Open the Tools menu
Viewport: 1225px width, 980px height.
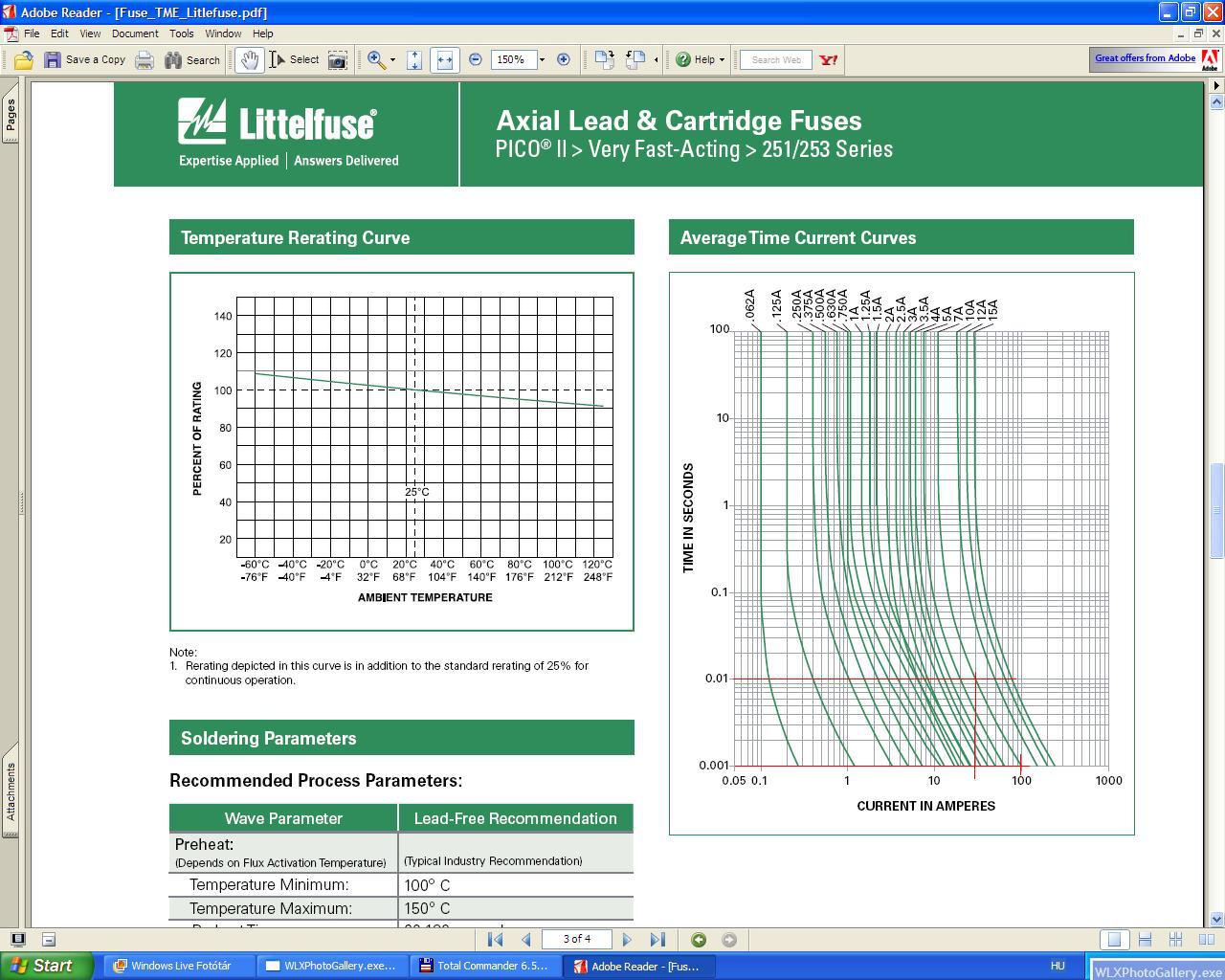tap(182, 33)
